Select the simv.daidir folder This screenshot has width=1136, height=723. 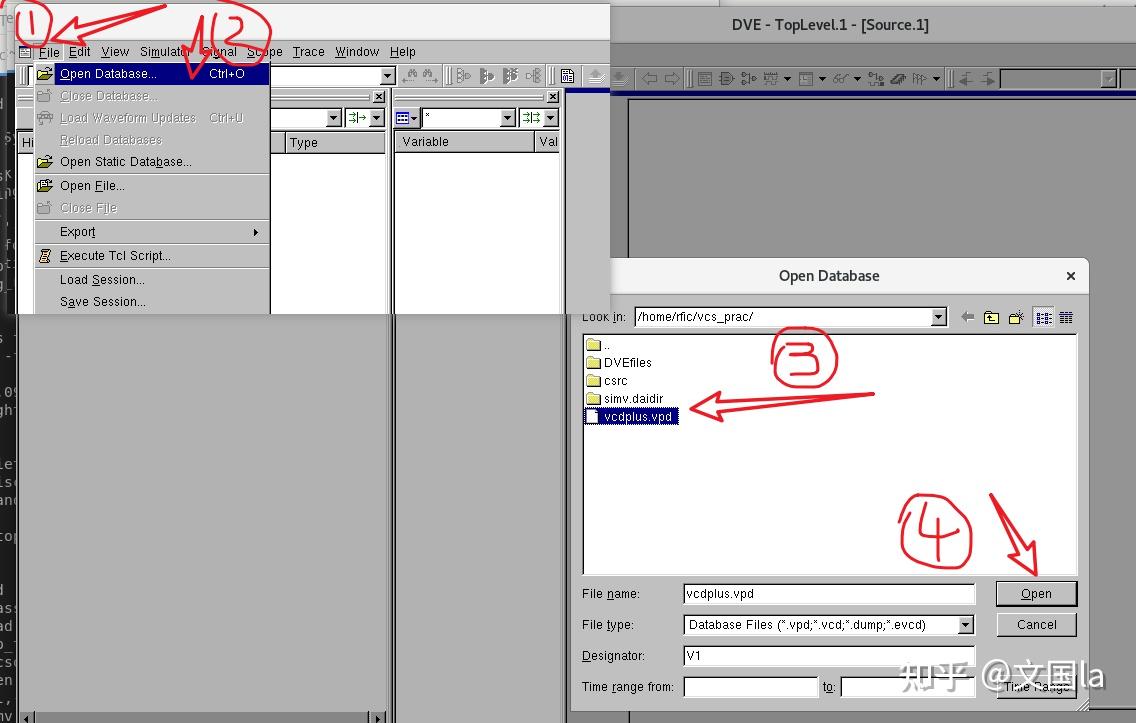[x=625, y=399]
